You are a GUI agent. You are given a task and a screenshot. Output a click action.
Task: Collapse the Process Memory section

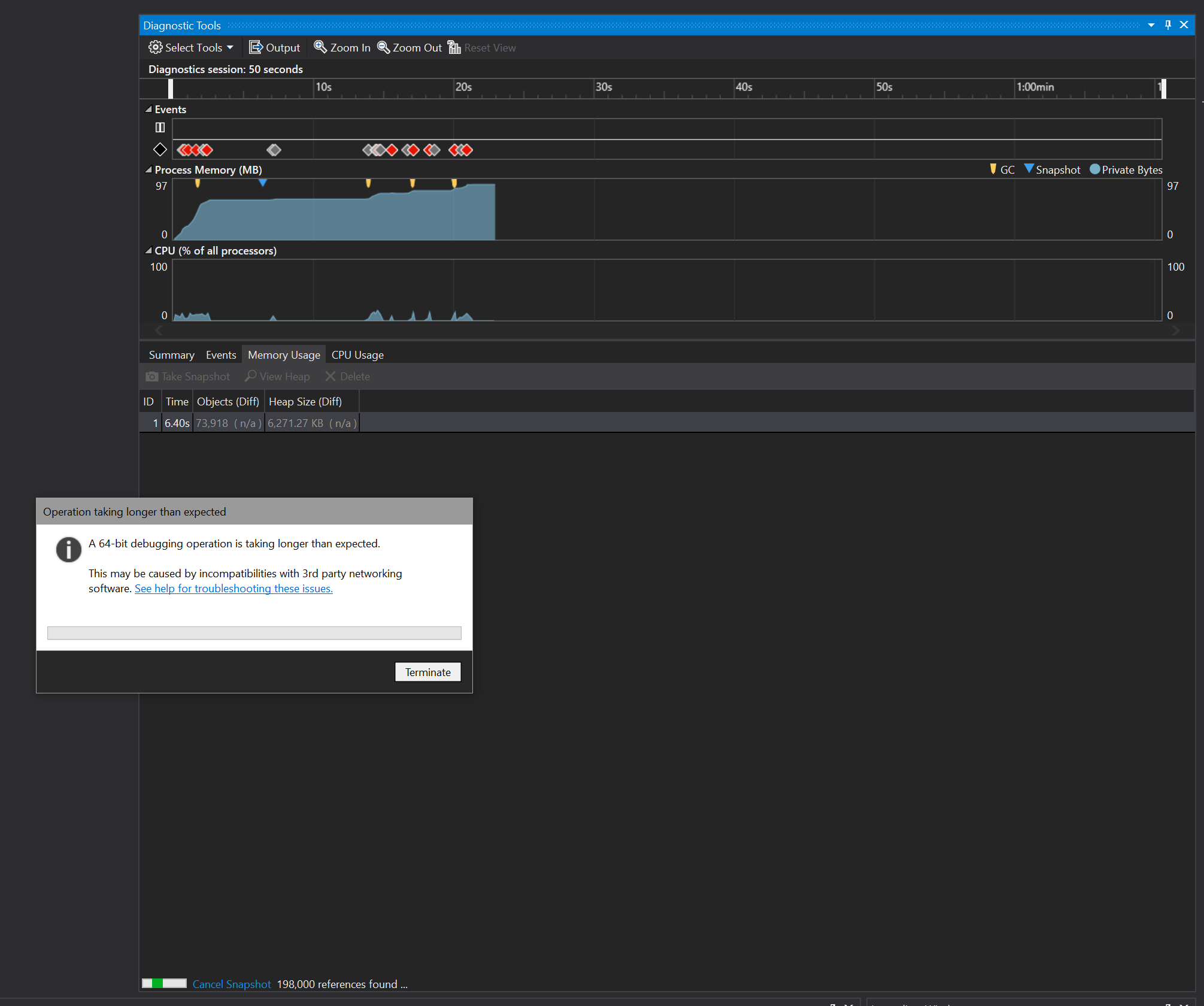click(148, 170)
